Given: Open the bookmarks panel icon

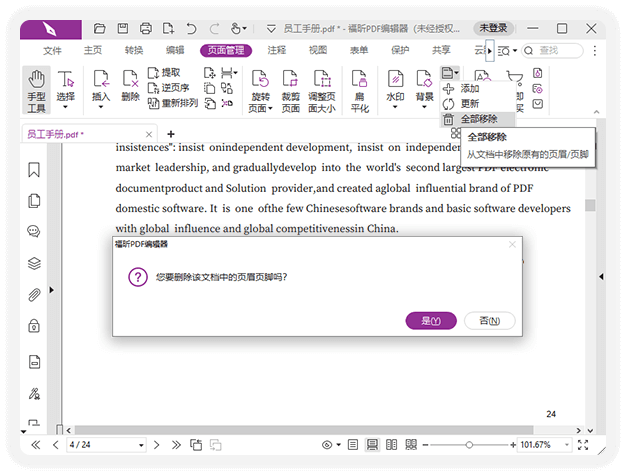Looking at the screenshot, I should pos(34,169).
